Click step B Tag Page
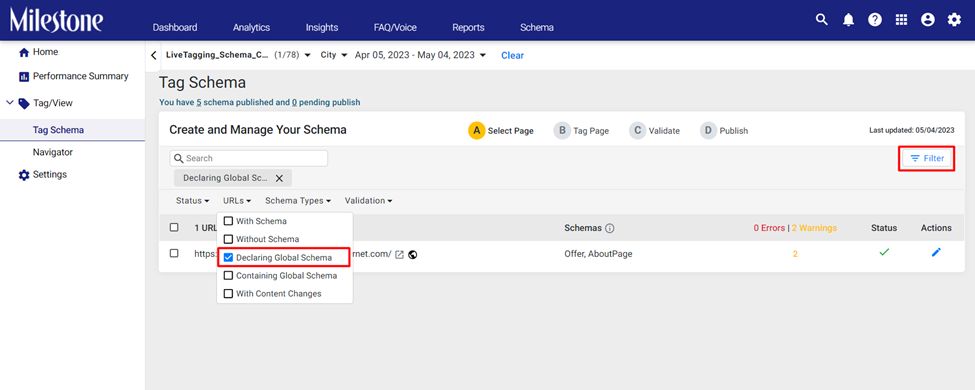The image size is (975, 390). coord(581,131)
